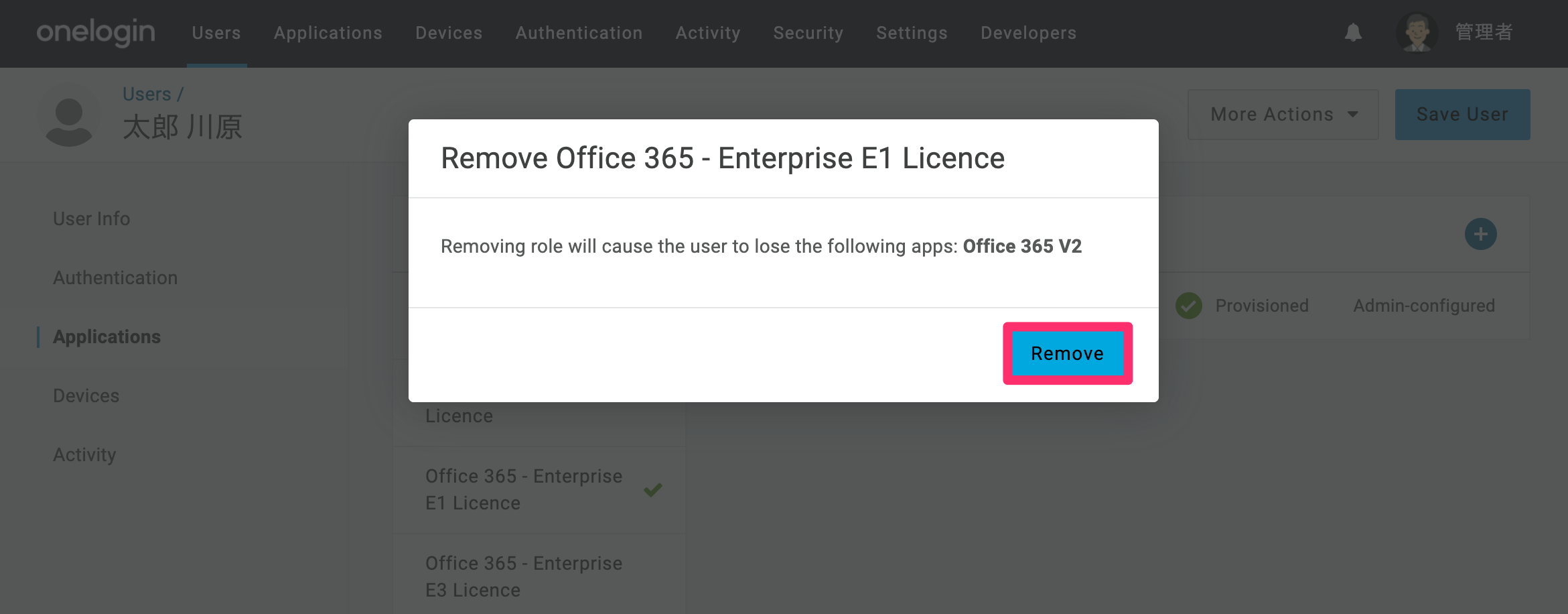Click the green Provisioned check icon
Image resolution: width=1568 pixels, height=614 pixels.
point(1189,306)
